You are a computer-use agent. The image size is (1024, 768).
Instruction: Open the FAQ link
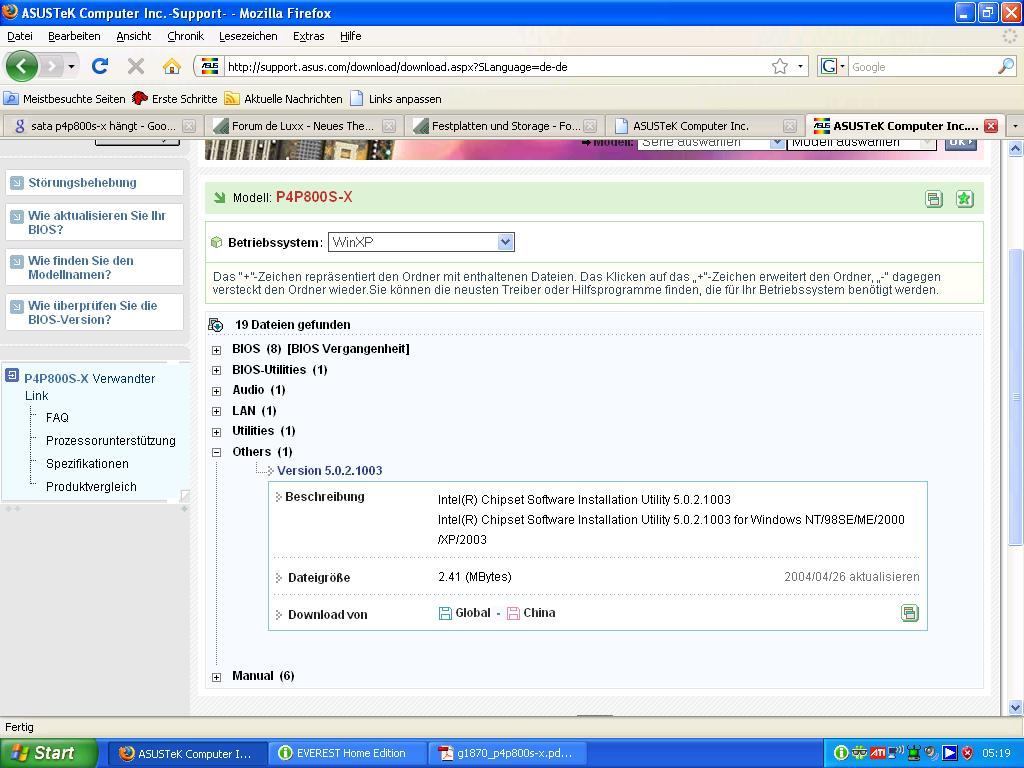tap(57, 417)
